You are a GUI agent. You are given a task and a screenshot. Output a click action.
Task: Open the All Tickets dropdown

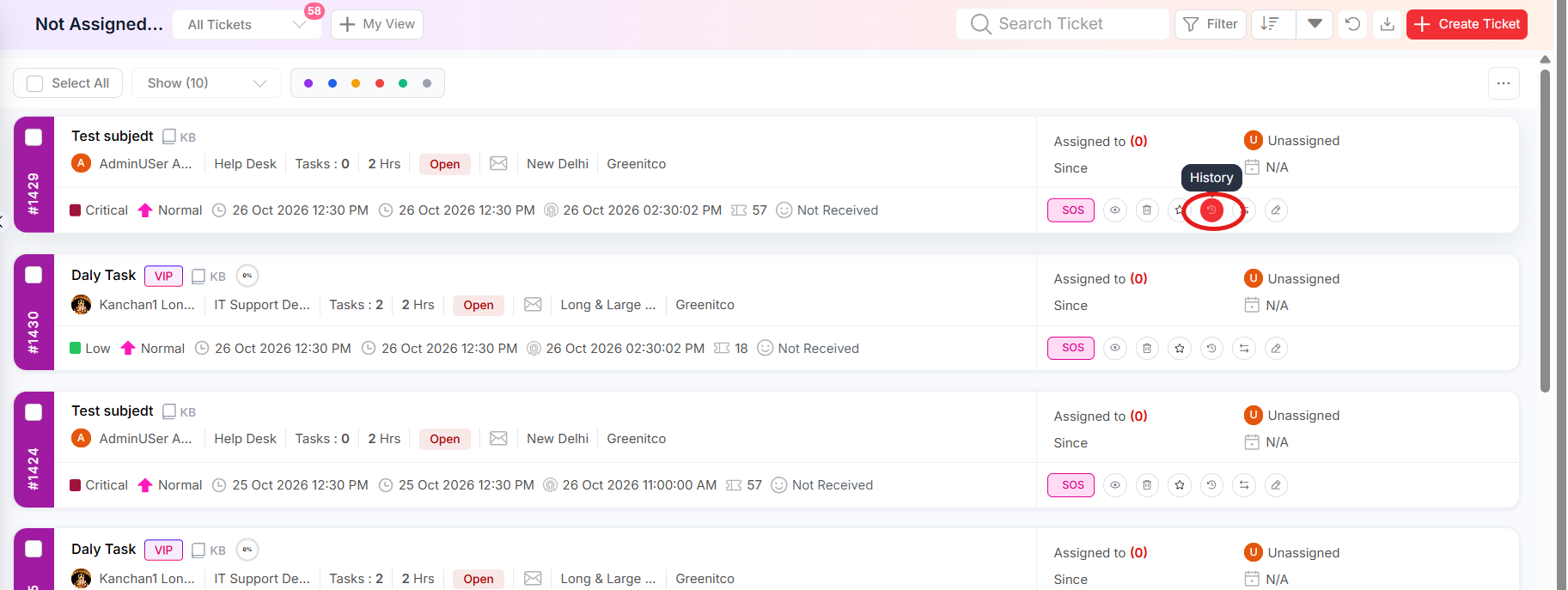(x=247, y=24)
